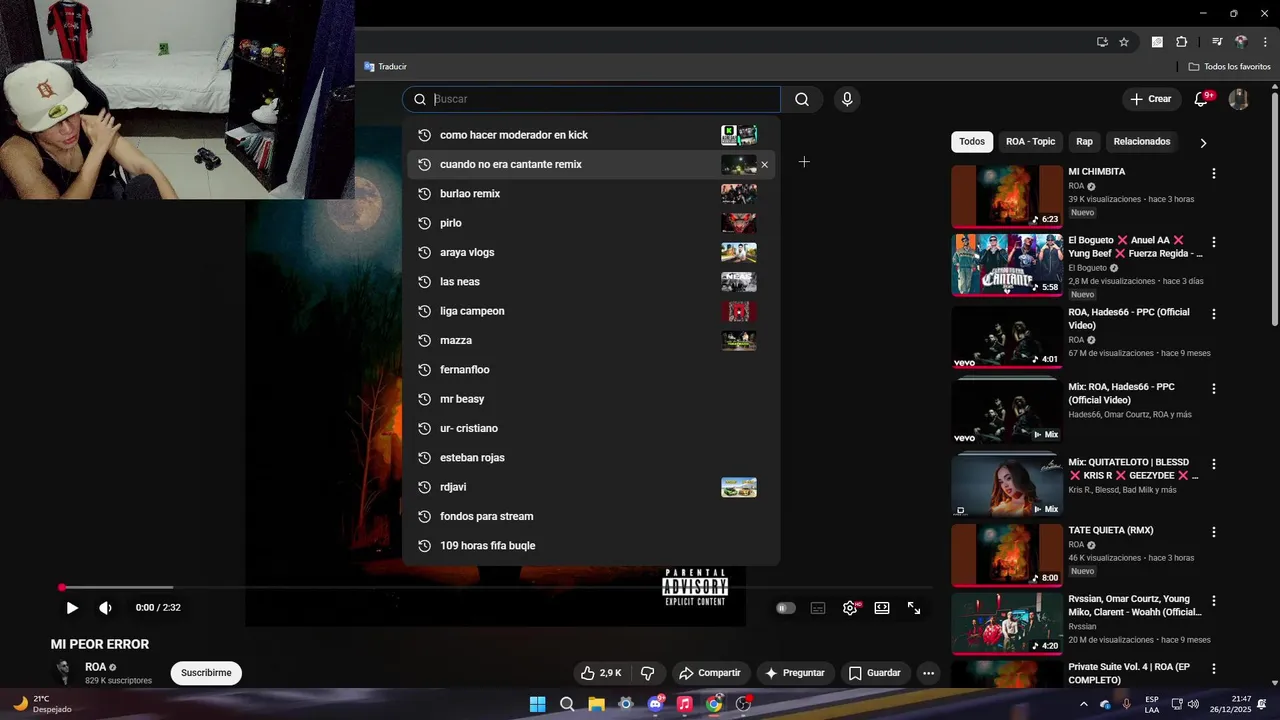This screenshot has height=720, width=1280.
Task: Select the Todos filter chip
Action: 972,142
